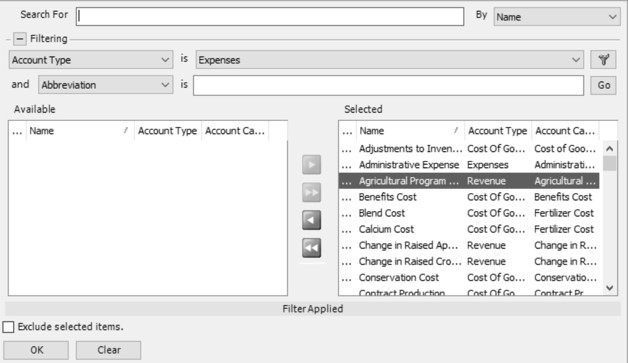Open the search By Name dropdown
This screenshot has height=363, width=628.
point(557,17)
